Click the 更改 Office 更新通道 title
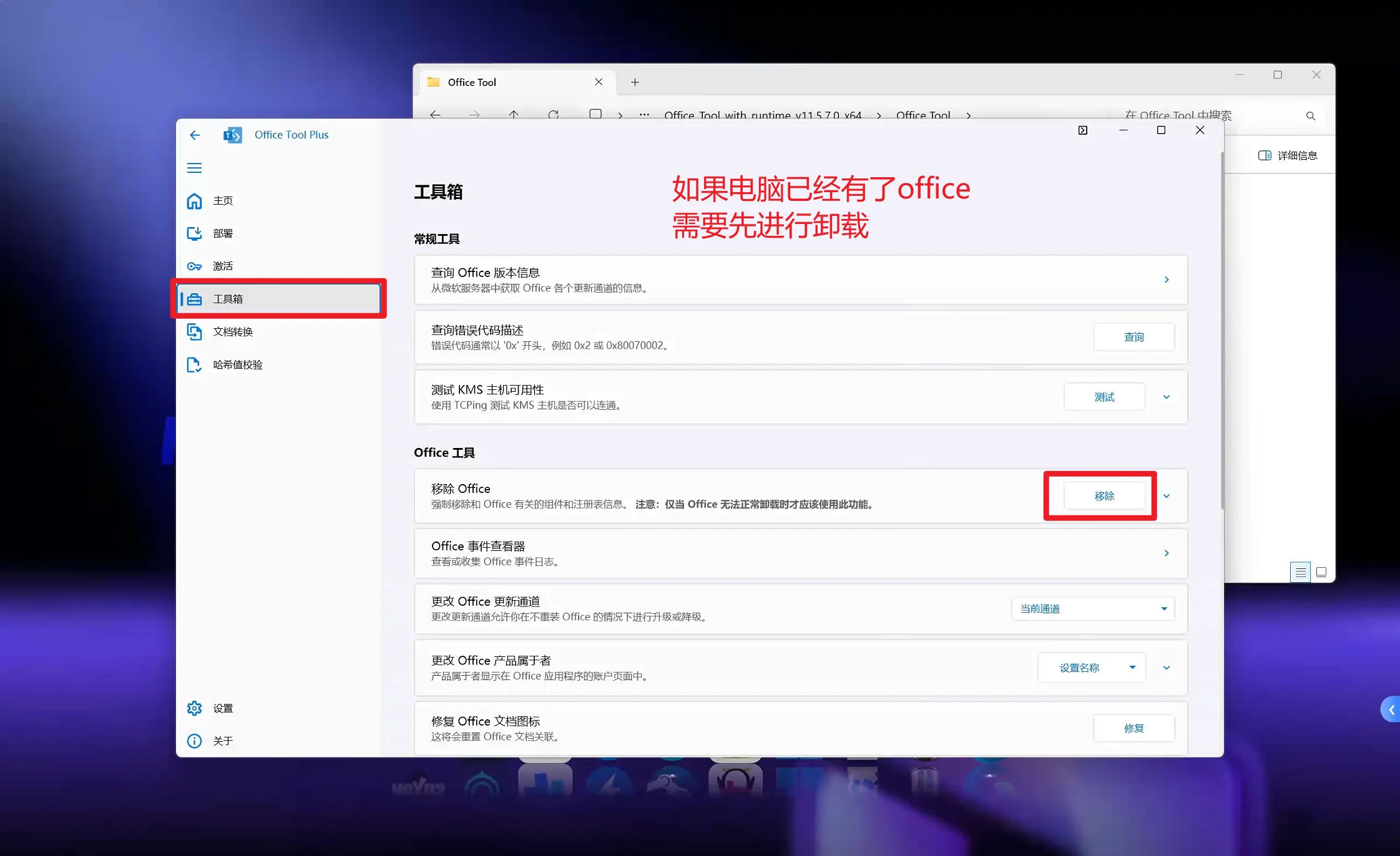The height and width of the screenshot is (856, 1400). click(486, 601)
